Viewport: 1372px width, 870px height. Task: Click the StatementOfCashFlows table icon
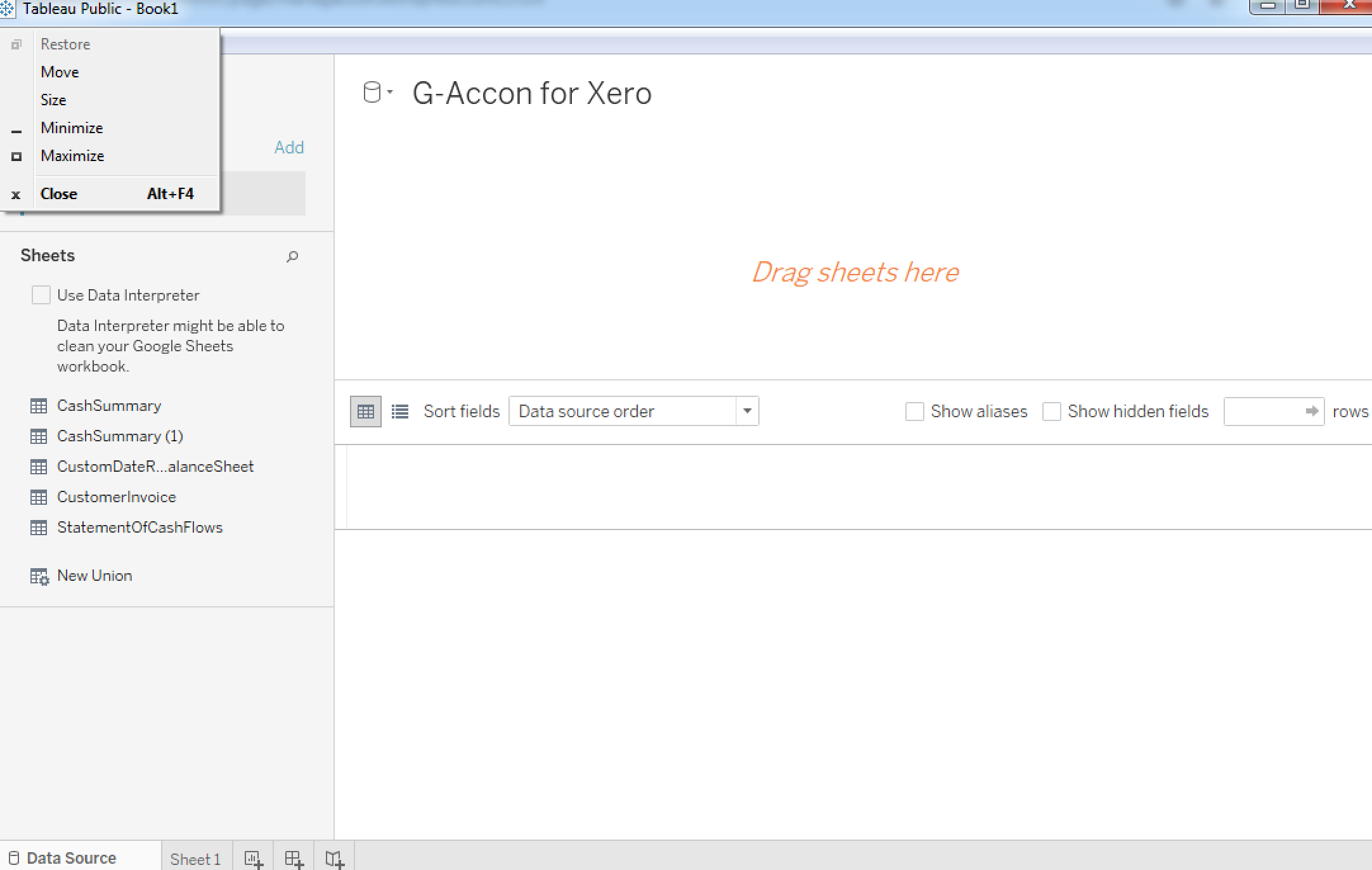coord(39,528)
